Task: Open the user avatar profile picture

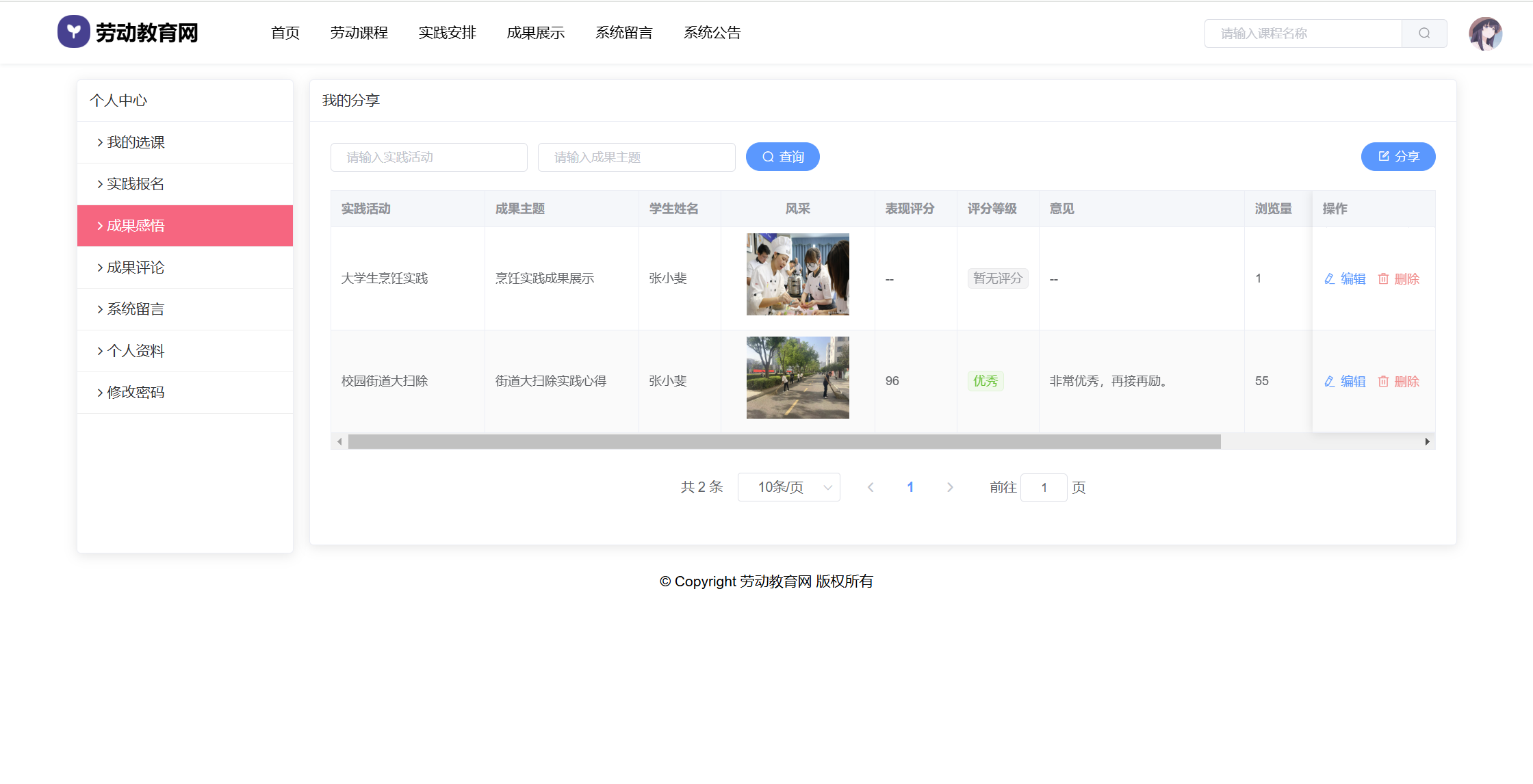Action: click(1485, 34)
